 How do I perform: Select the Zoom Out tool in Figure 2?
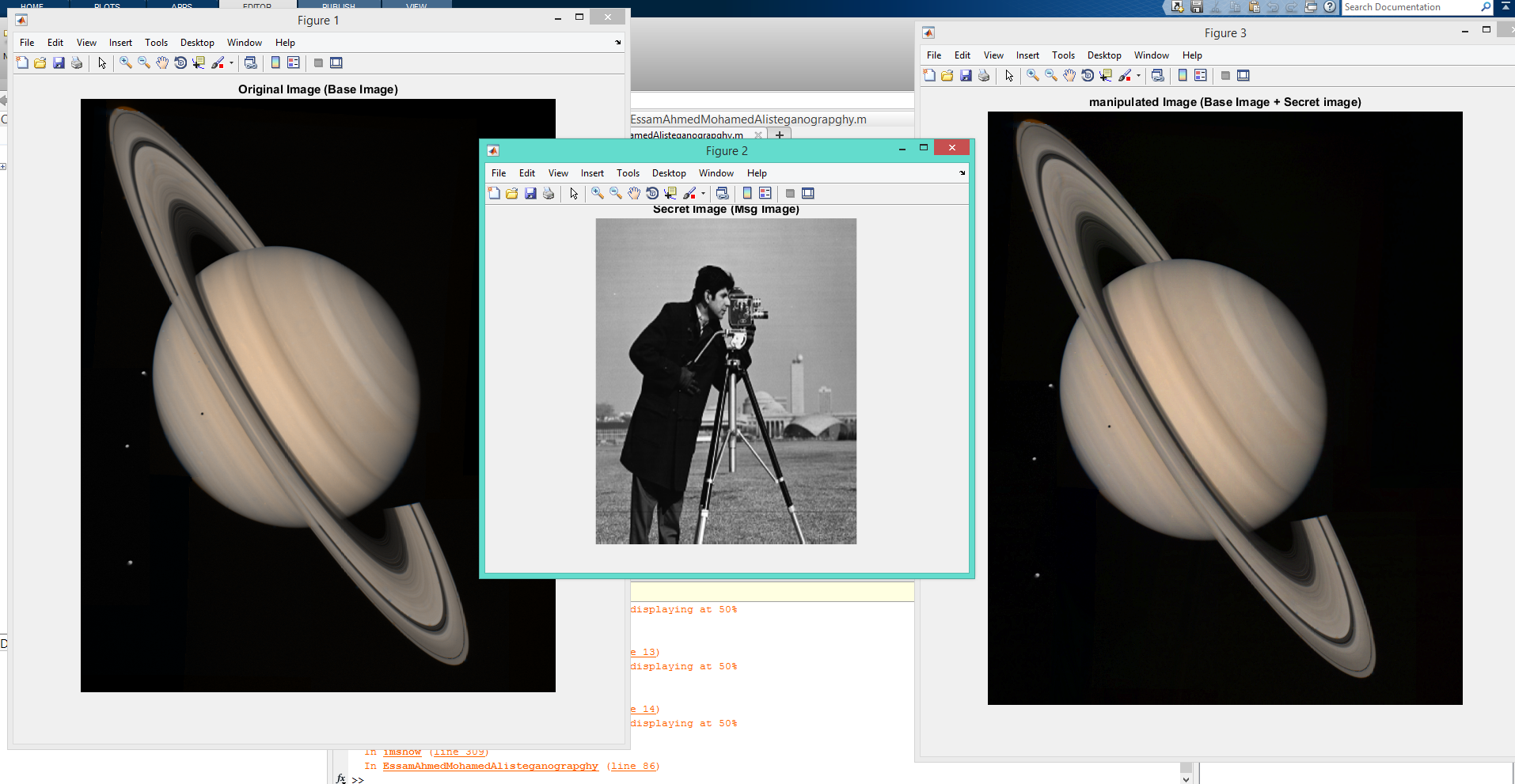pos(614,193)
